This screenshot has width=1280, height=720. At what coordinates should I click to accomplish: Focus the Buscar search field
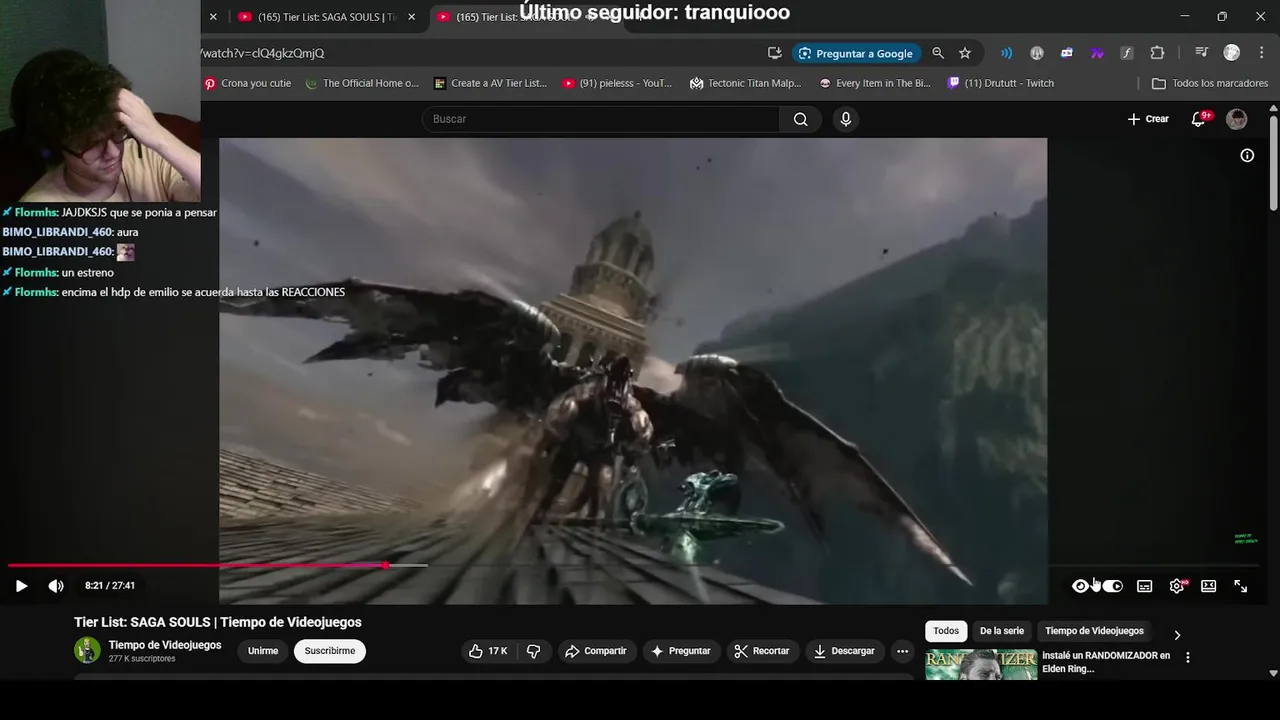tap(602, 119)
